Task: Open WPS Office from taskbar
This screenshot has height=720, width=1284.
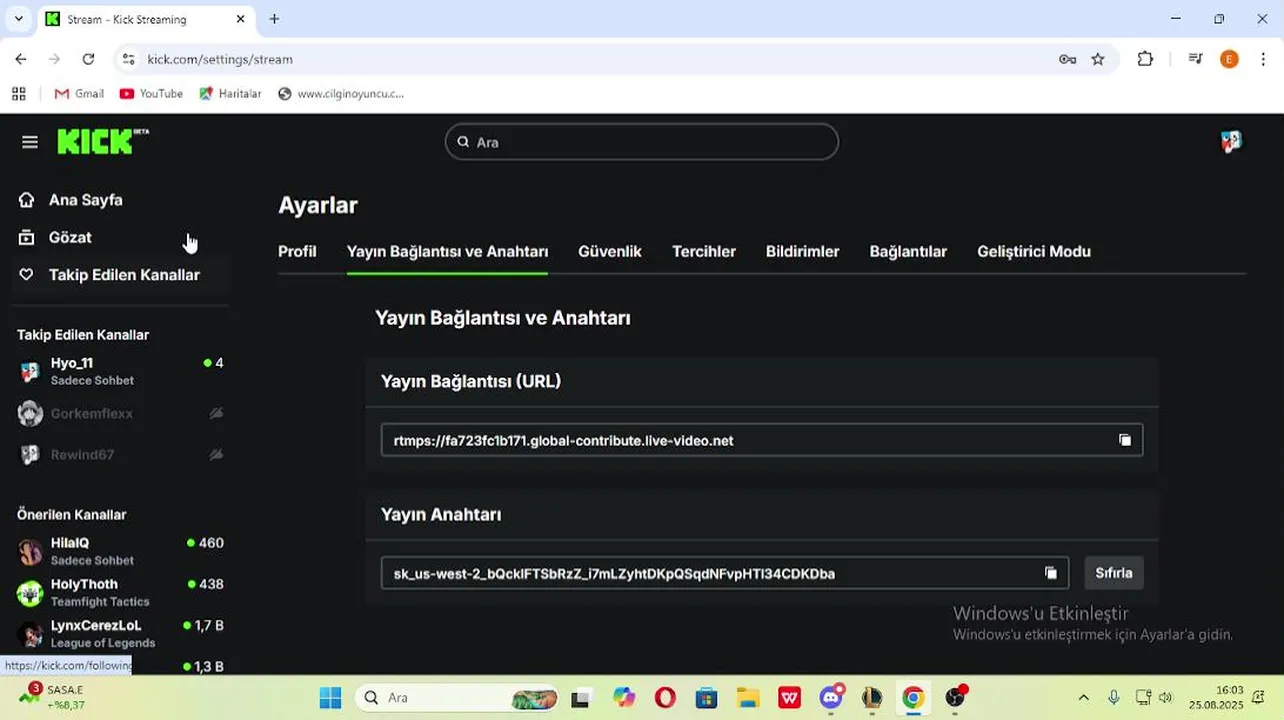Action: coord(789,697)
